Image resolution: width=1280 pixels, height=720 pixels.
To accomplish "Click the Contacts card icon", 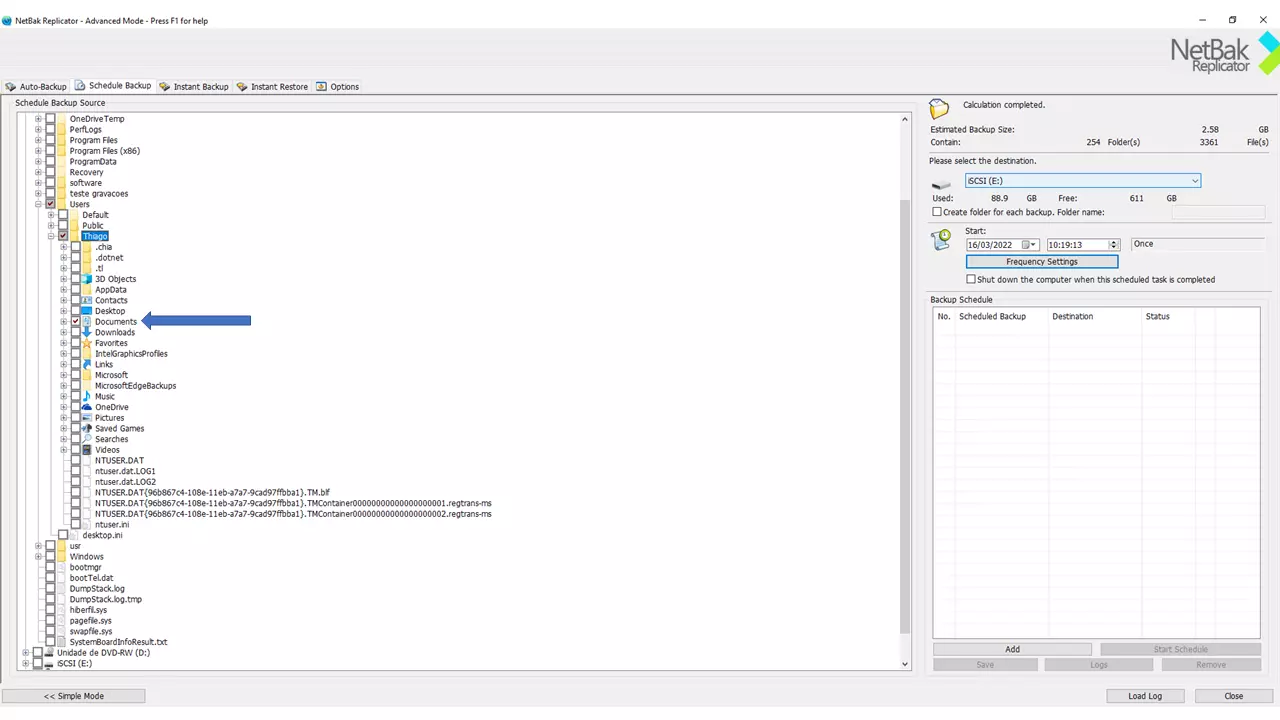I will point(87,300).
